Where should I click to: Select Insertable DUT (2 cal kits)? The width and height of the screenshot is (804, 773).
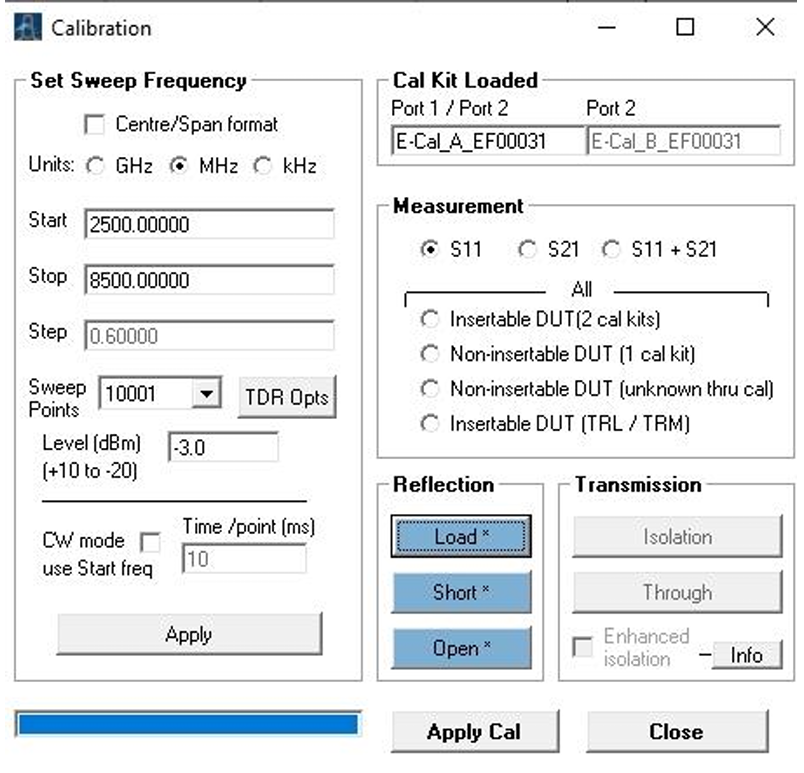(431, 319)
